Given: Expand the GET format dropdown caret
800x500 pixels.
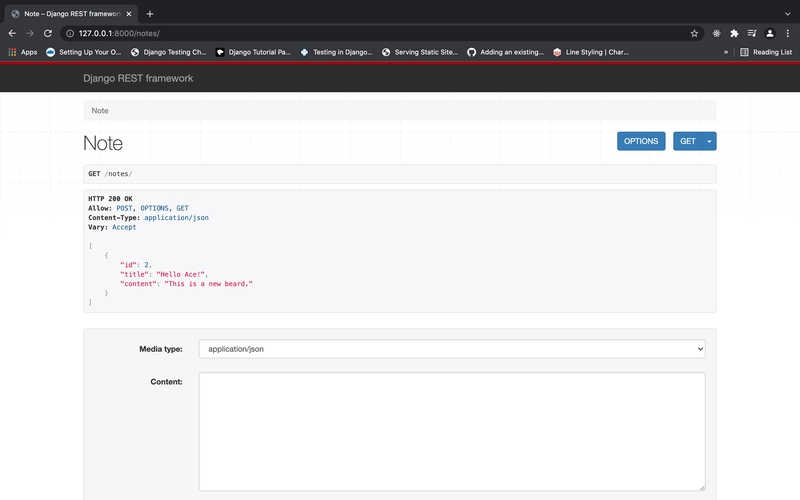Looking at the screenshot, I should [x=709, y=141].
